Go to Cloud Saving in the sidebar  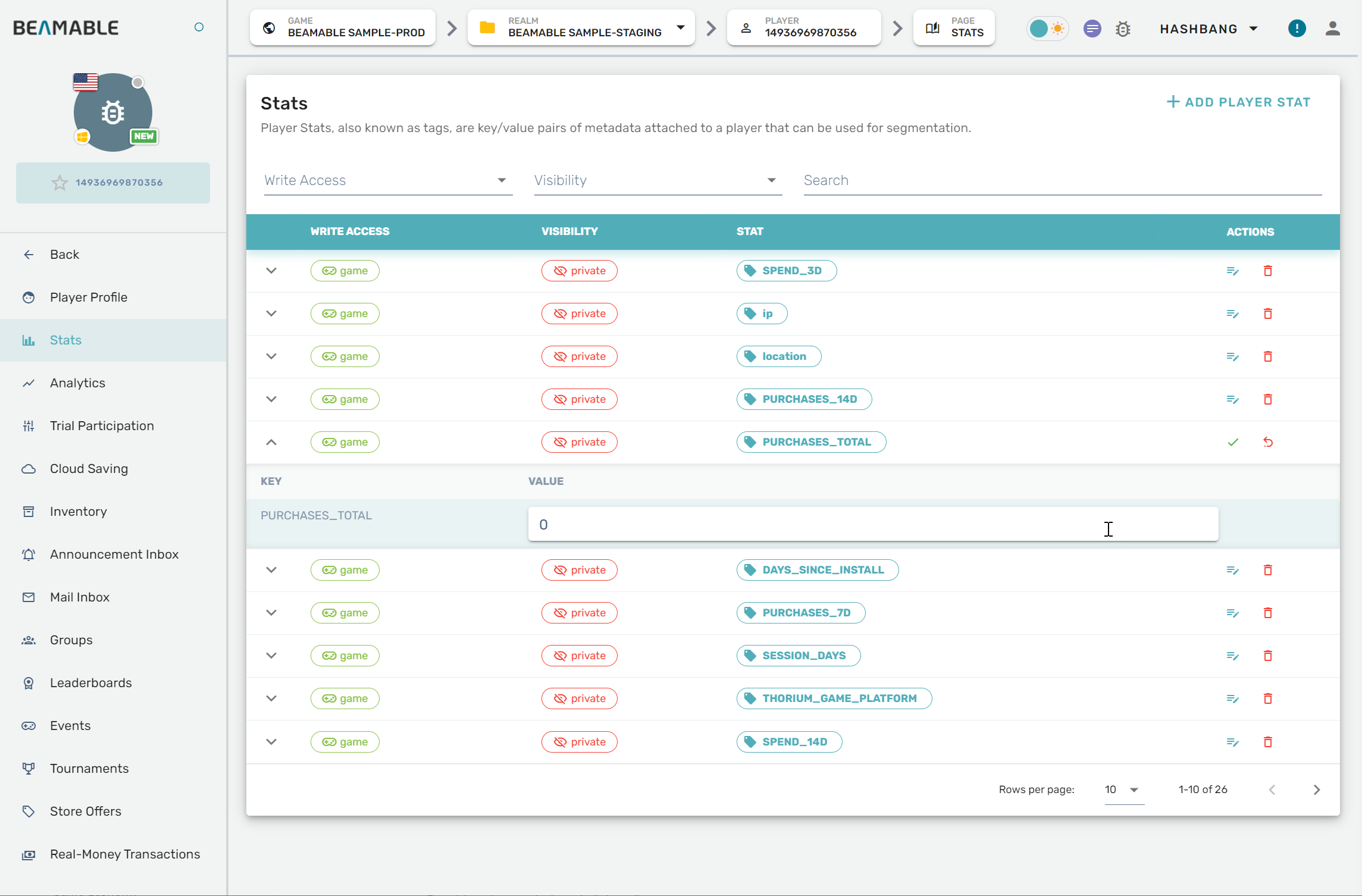pyautogui.click(x=89, y=469)
